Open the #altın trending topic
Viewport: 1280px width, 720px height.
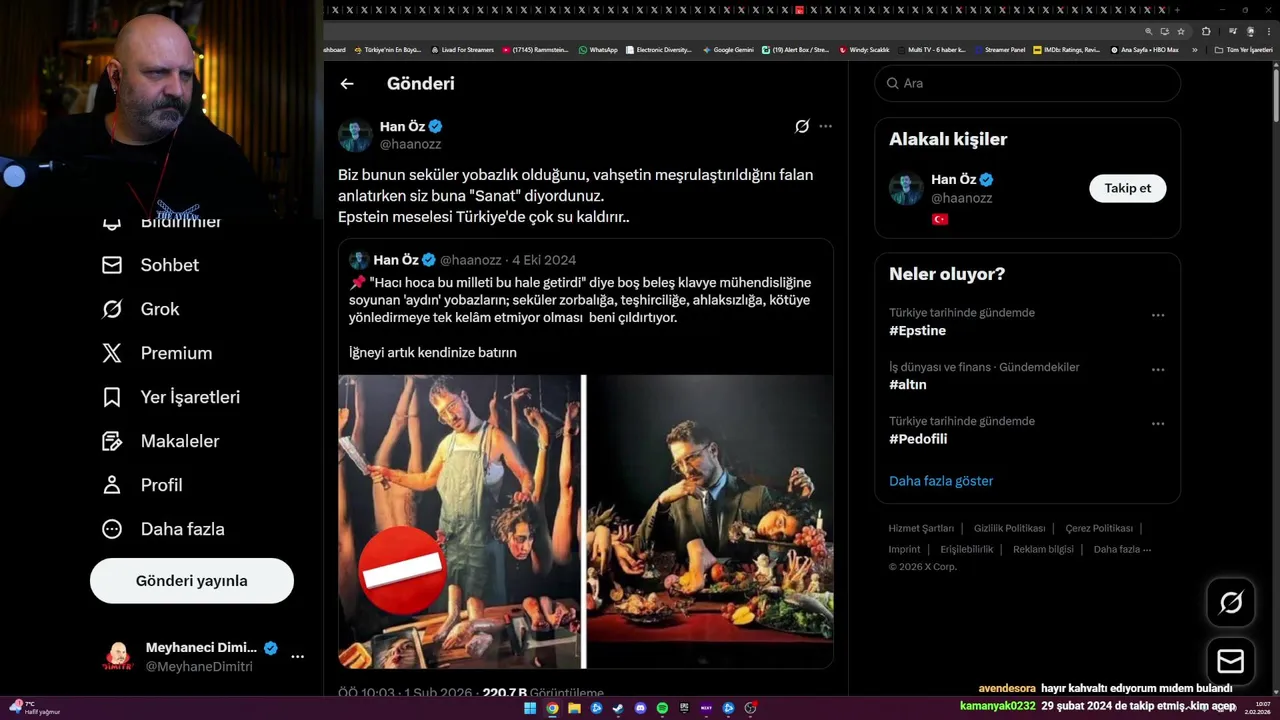(908, 385)
